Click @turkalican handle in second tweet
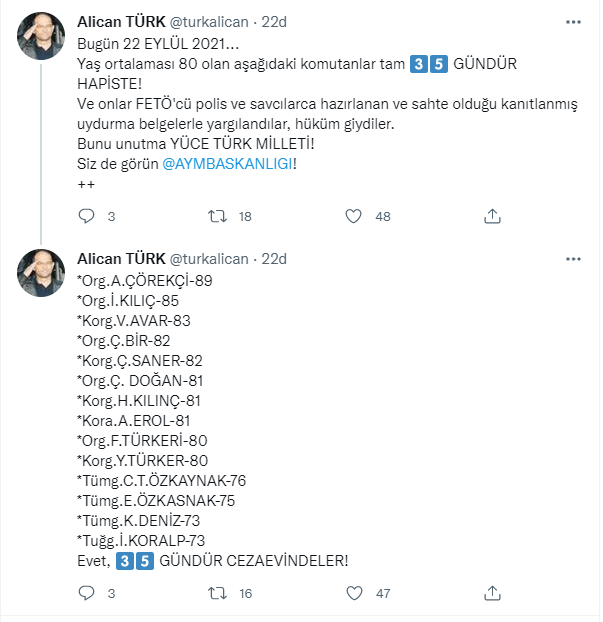Viewport: 603px width, 622px height. [x=209, y=259]
